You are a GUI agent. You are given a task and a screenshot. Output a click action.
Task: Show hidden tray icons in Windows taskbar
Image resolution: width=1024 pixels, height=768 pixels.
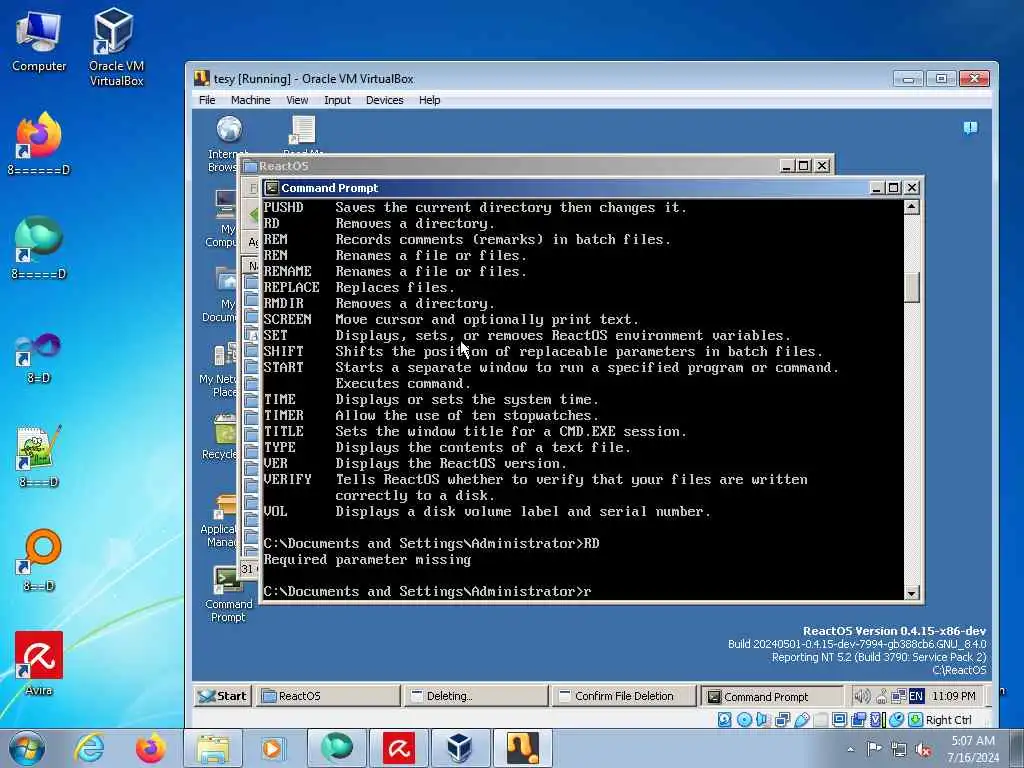850,749
